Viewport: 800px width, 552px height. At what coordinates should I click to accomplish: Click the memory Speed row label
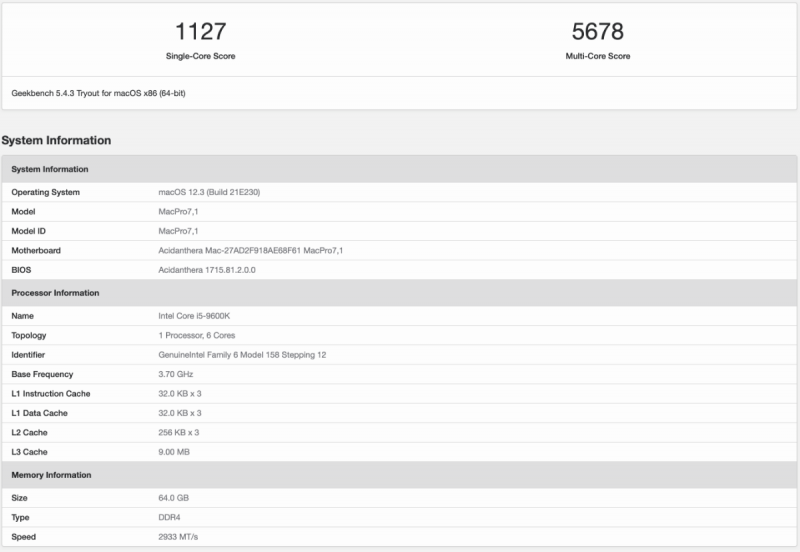pyautogui.click(x=23, y=537)
